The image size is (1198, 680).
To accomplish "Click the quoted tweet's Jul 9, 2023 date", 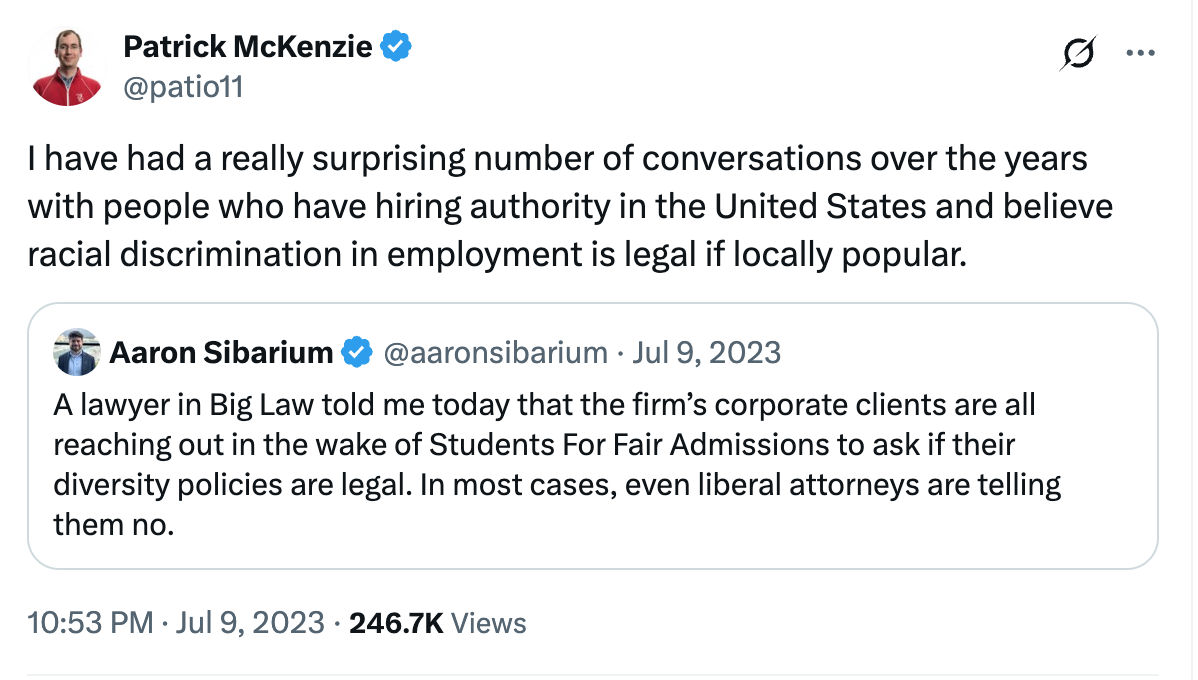I will coord(706,352).
